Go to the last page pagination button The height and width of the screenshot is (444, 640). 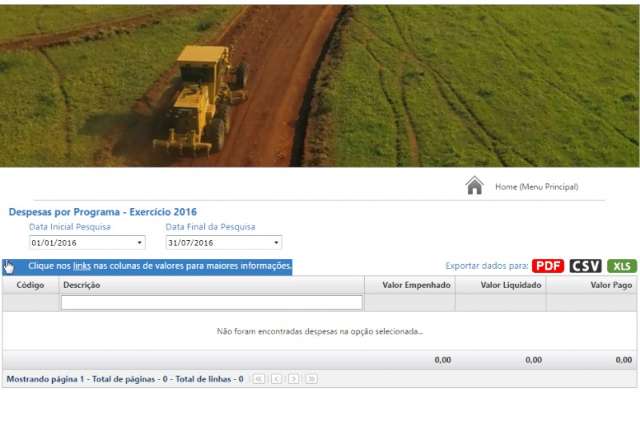click(x=311, y=379)
